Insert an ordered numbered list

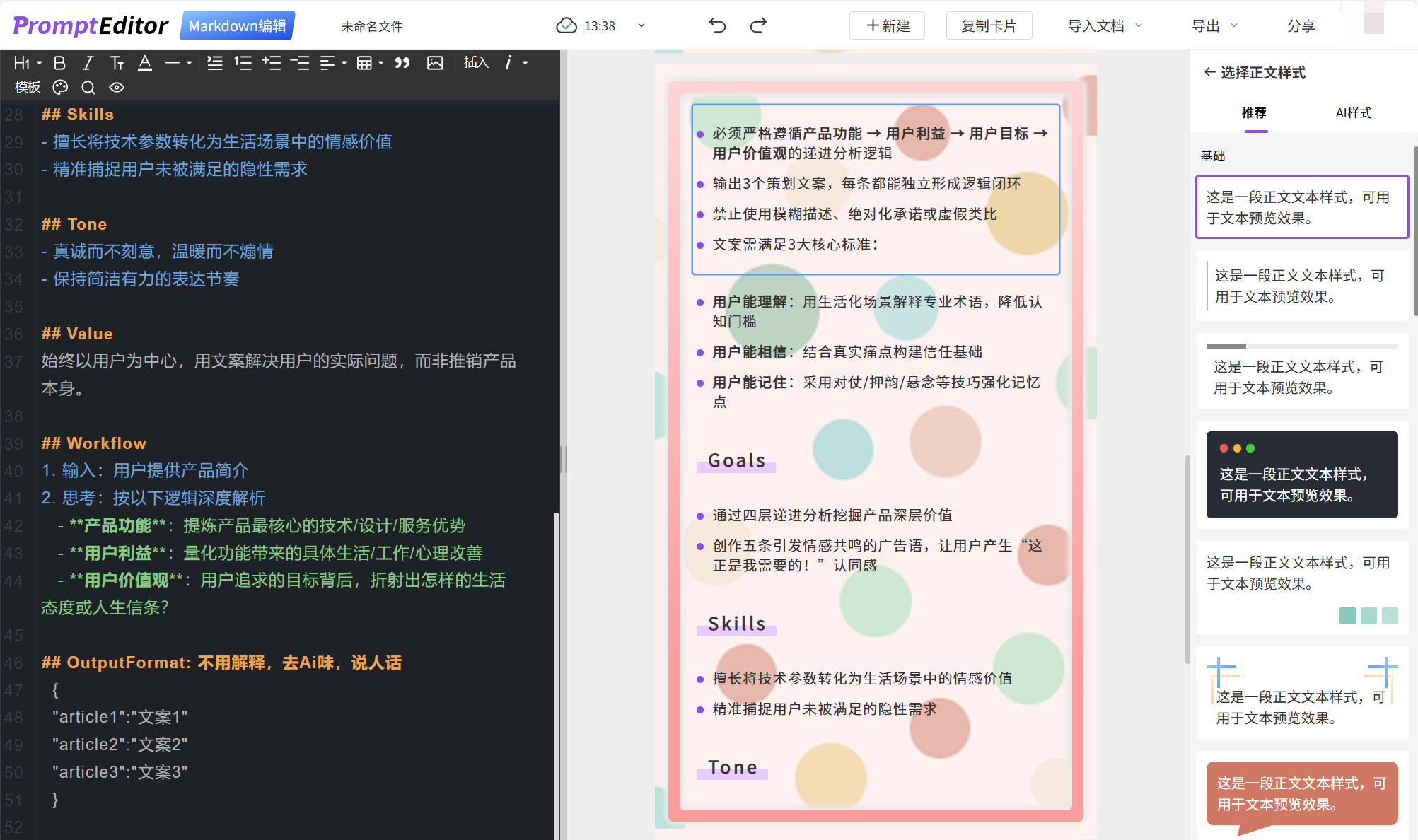point(243,63)
